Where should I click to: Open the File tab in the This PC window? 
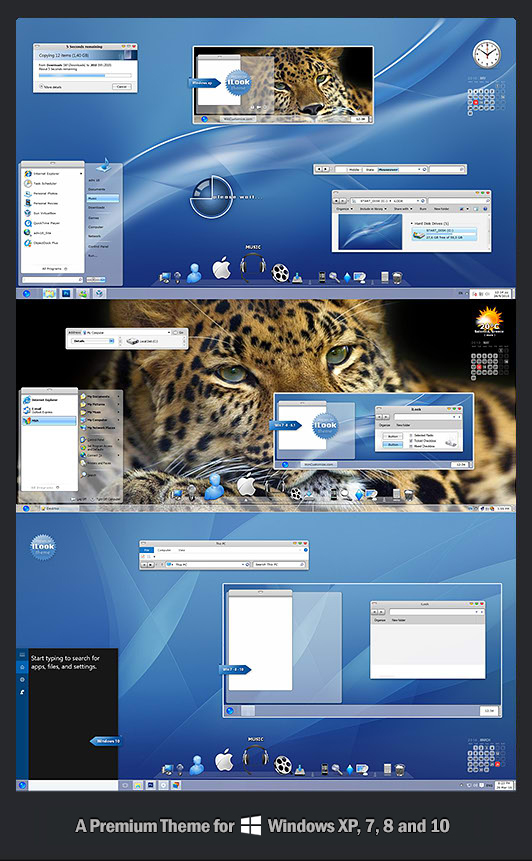point(146,550)
